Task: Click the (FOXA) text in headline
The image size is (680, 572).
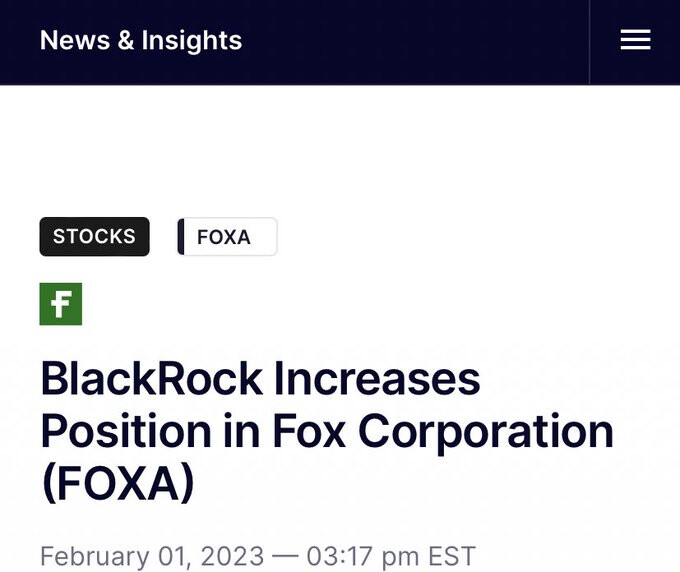Action: point(118,483)
